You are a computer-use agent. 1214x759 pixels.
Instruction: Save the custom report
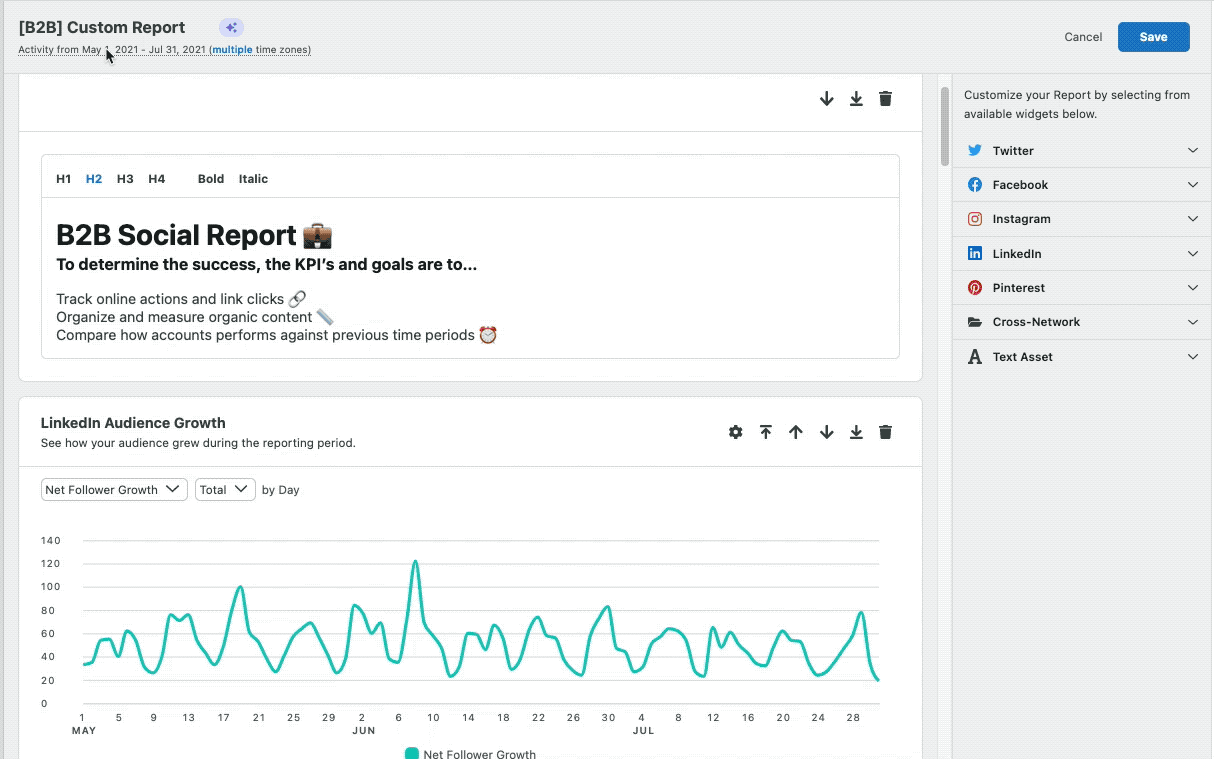[x=1153, y=37]
